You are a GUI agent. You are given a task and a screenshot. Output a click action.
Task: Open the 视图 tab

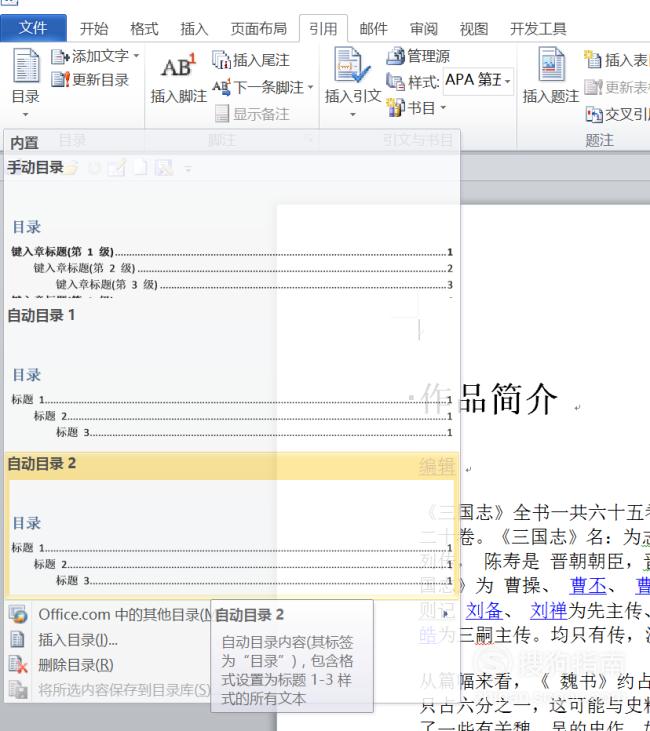point(474,29)
